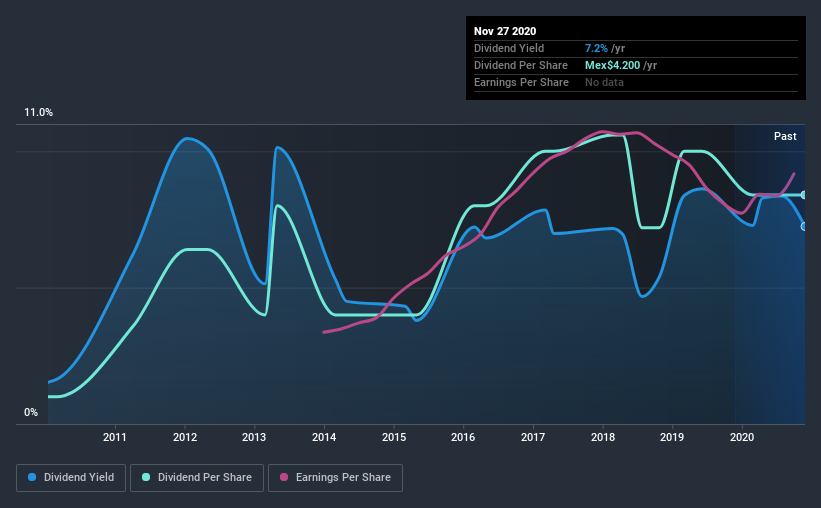The width and height of the screenshot is (821, 508).
Task: Click the Dividend Per Share tooltip row label
Action: click(x=520, y=65)
